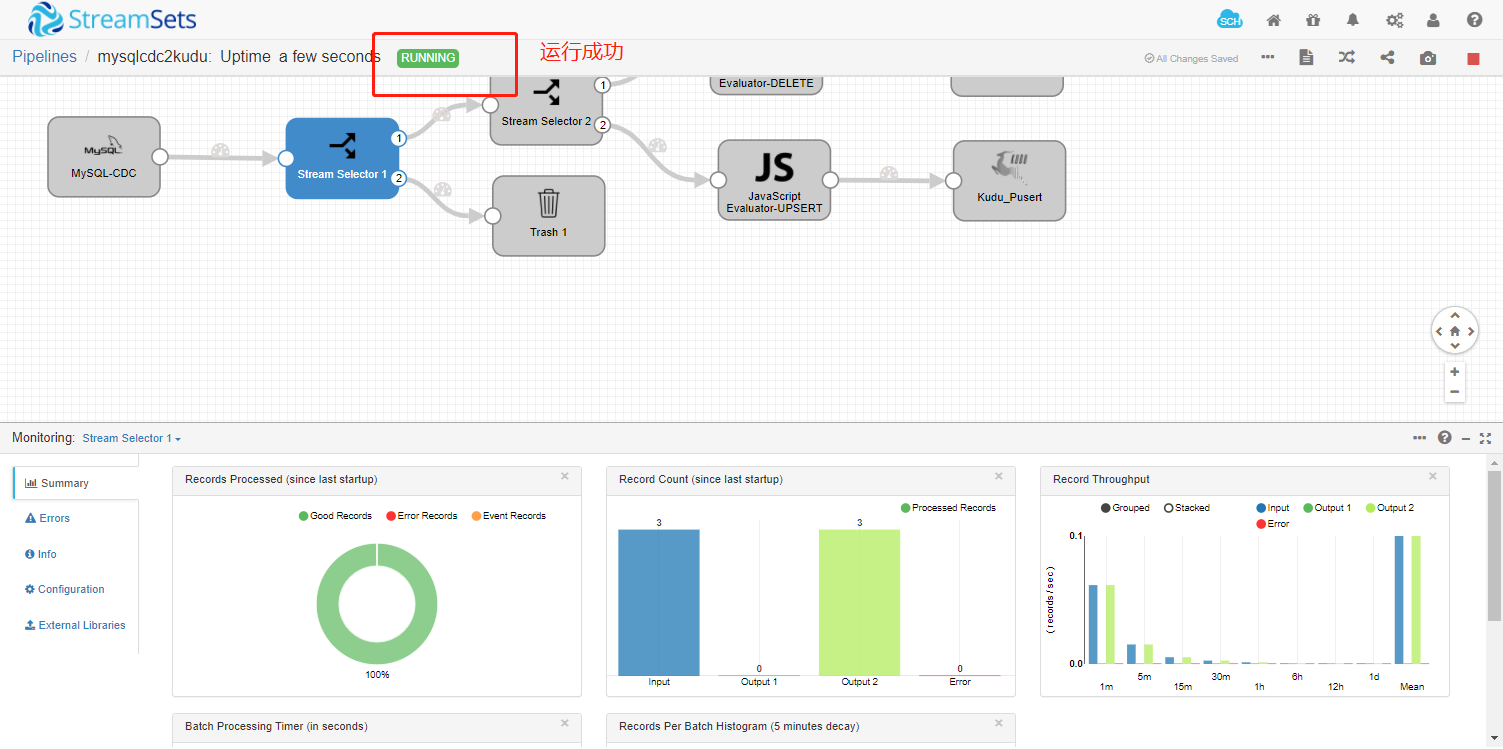
Task: Toggle Processed Records legend item
Action: tap(948, 508)
